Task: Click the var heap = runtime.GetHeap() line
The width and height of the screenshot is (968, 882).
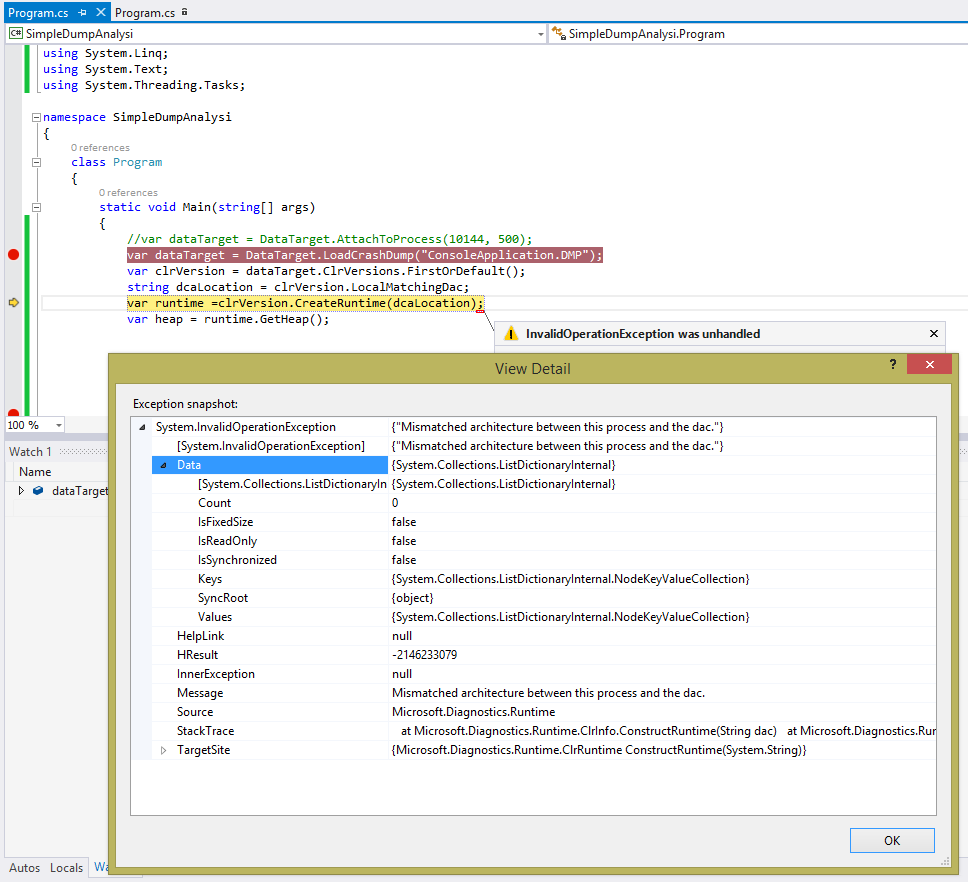Action: (228, 319)
